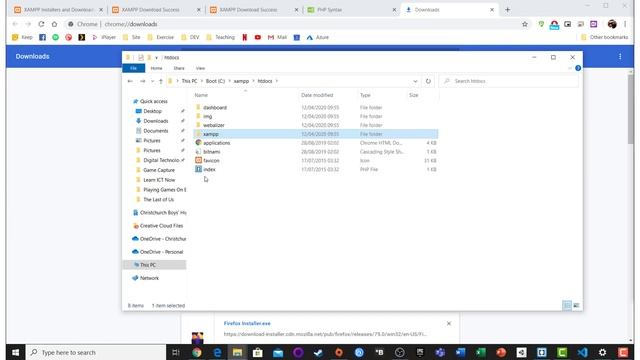
Task: Expand chevron after htdocs in breadcrumb
Action: [x=277, y=81]
